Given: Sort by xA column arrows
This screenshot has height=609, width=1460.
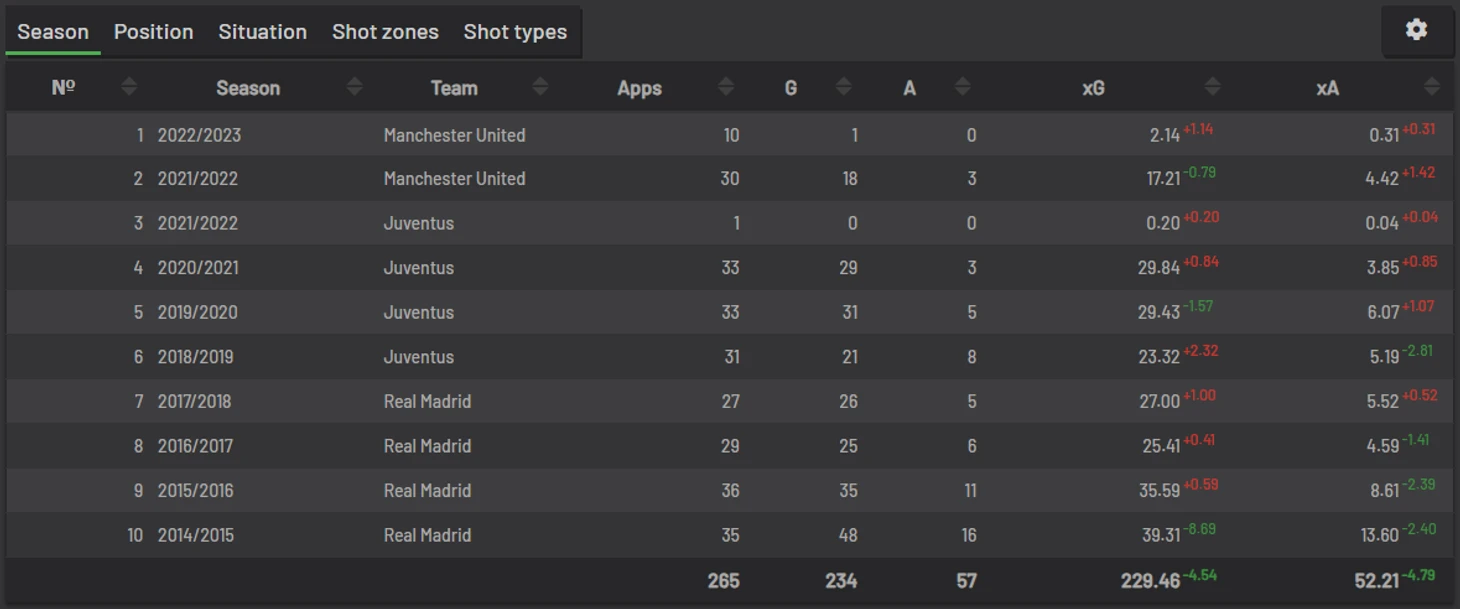Looking at the screenshot, I should 1431,87.
